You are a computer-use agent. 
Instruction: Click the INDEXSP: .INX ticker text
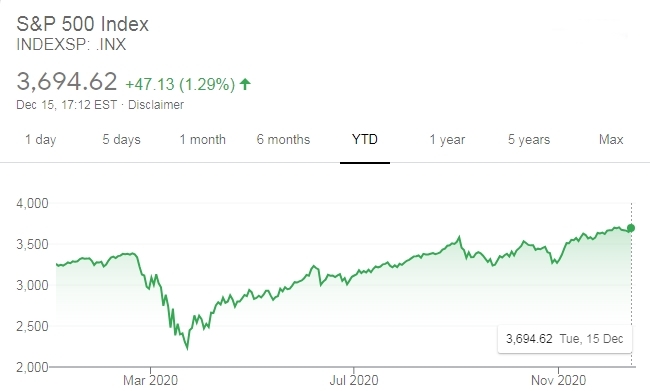pos(71,44)
